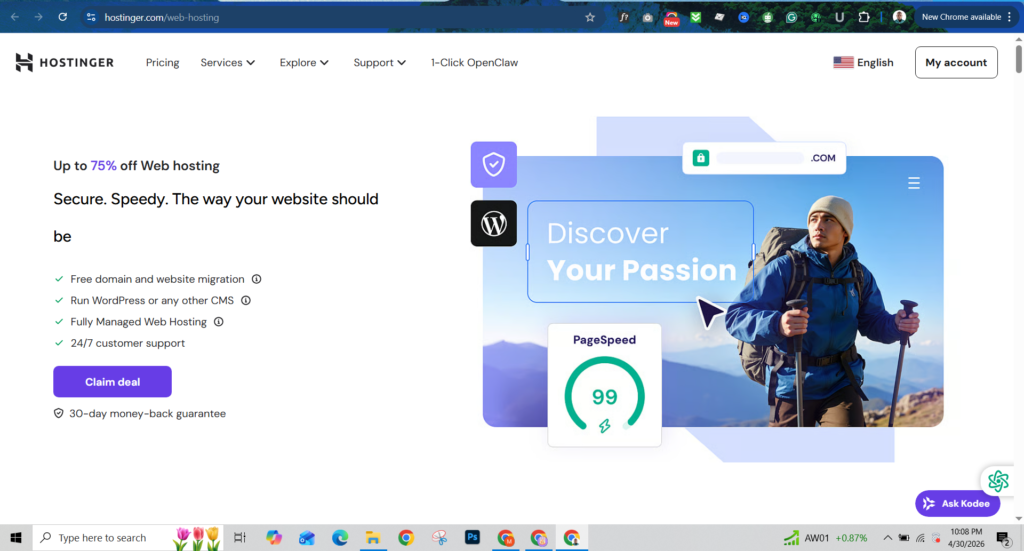Expand the Explore dropdown menu
Screen dimensions: 1024x551
pos(304,63)
